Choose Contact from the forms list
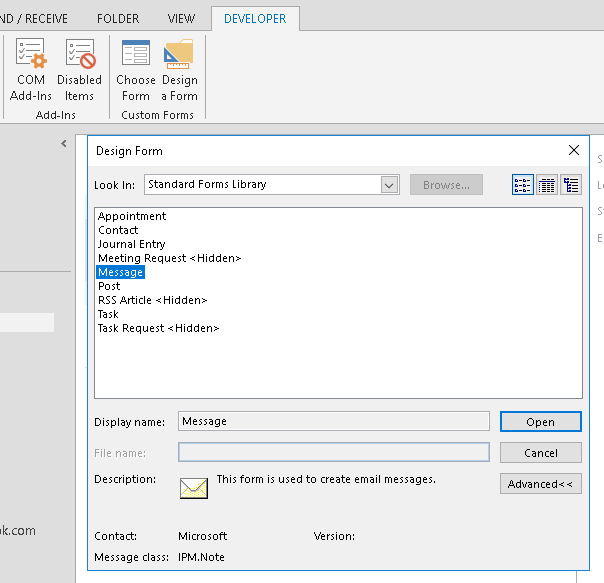The image size is (604, 583). [118, 230]
